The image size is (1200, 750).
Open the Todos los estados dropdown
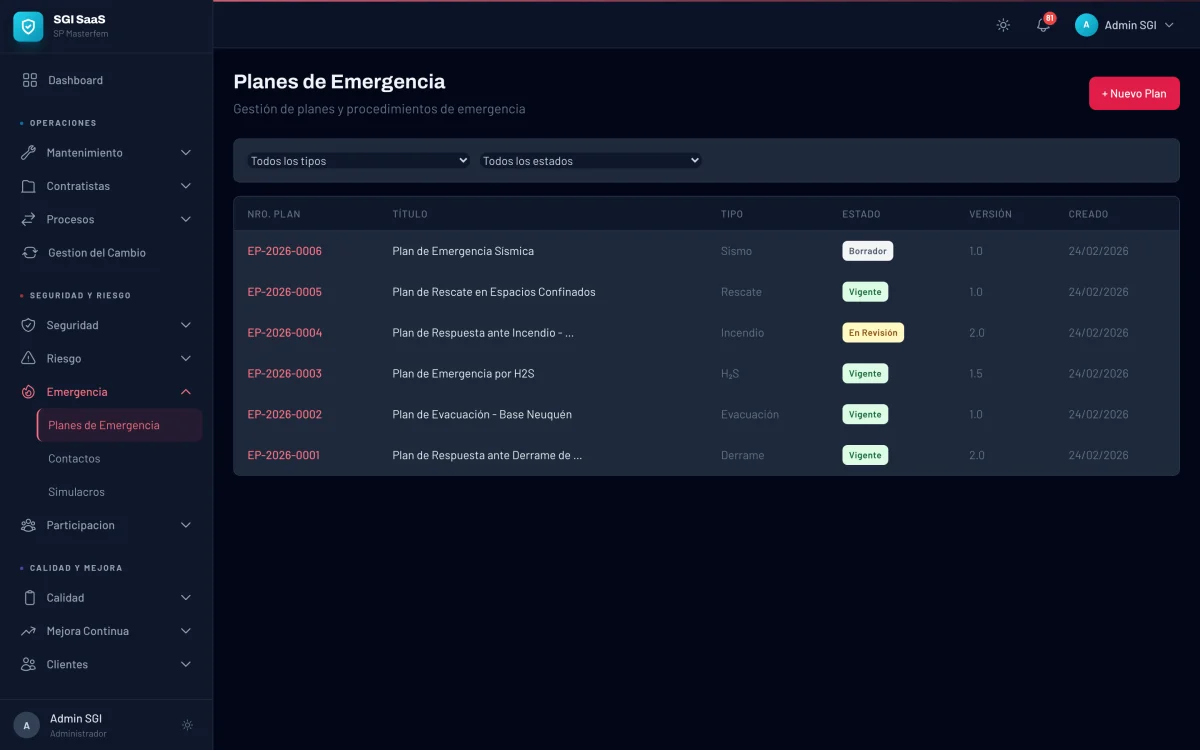click(x=590, y=159)
